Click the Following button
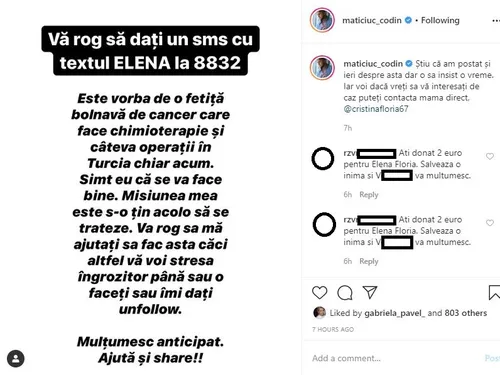The height and width of the screenshot is (375, 500). click(440, 20)
